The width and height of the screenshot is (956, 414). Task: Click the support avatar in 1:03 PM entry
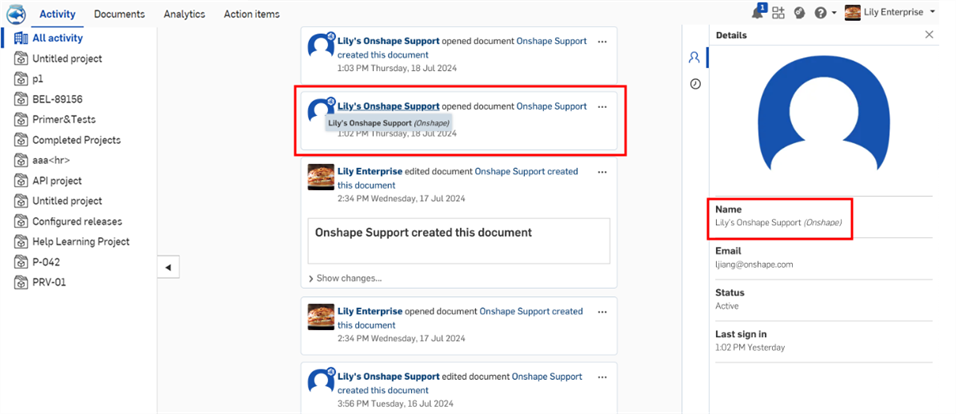pos(321,45)
